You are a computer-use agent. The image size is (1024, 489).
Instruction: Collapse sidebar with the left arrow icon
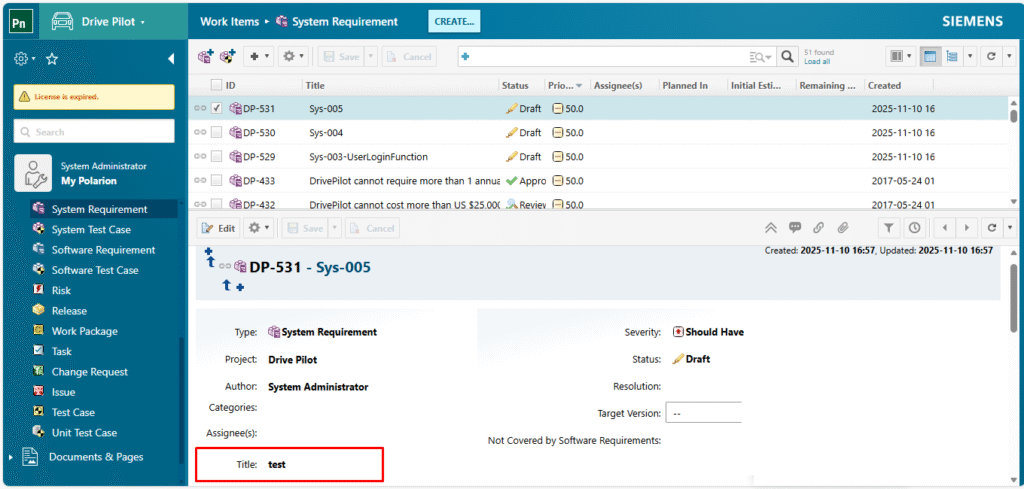tap(171, 59)
